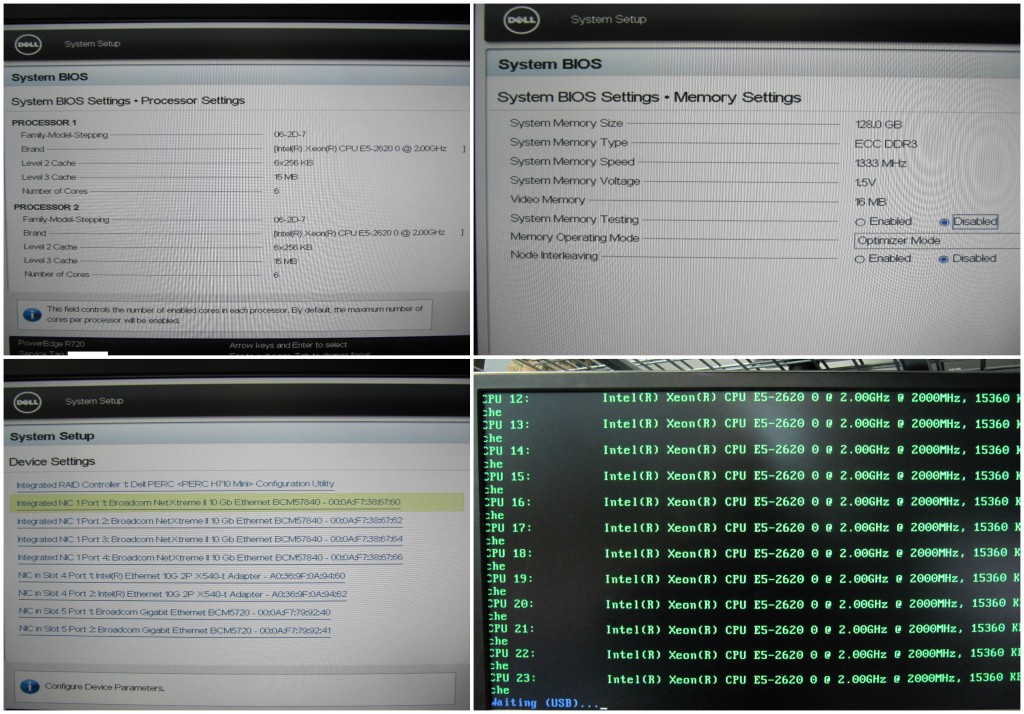Screen dimensions: 1024x714
Task: Enable System Memory Testing
Action: coord(860,222)
